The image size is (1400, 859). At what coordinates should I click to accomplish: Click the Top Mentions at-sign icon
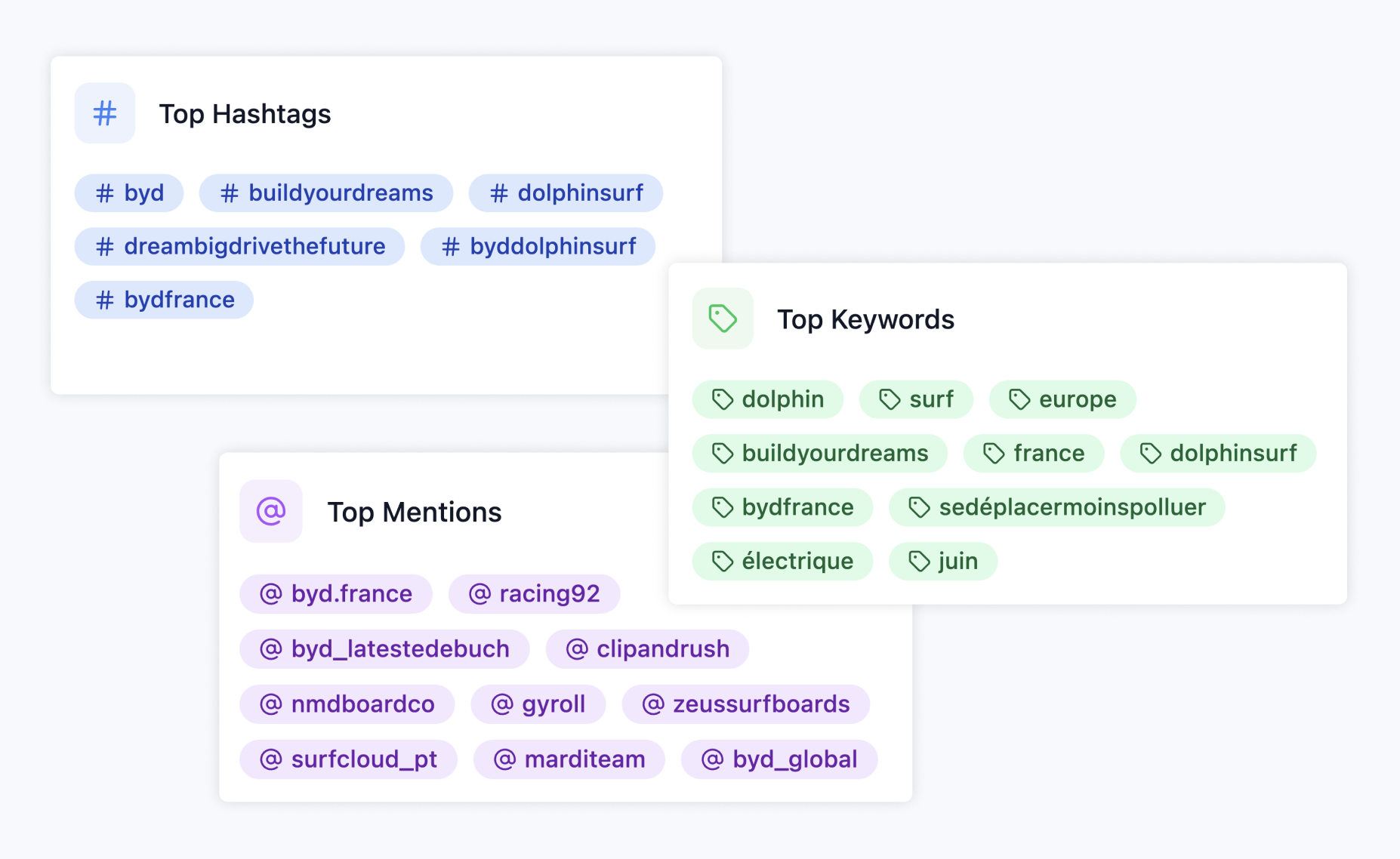pyautogui.click(x=271, y=511)
